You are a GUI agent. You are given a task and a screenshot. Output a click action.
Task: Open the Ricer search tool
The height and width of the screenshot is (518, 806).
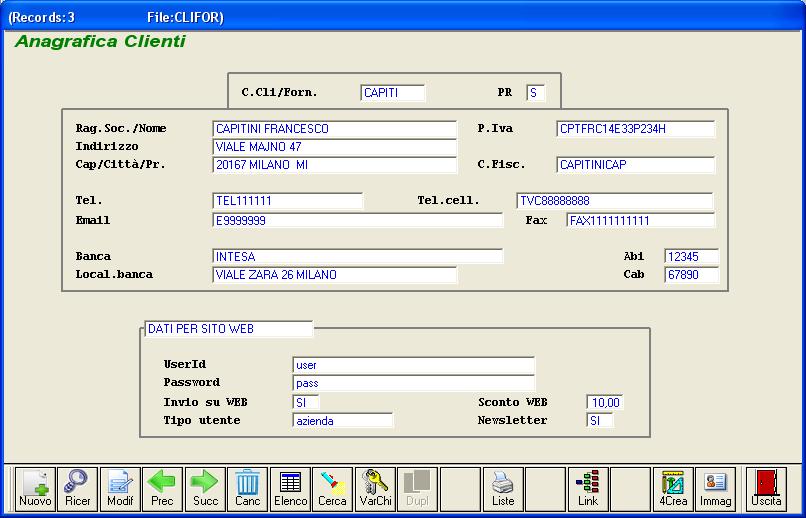pyautogui.click(x=77, y=488)
